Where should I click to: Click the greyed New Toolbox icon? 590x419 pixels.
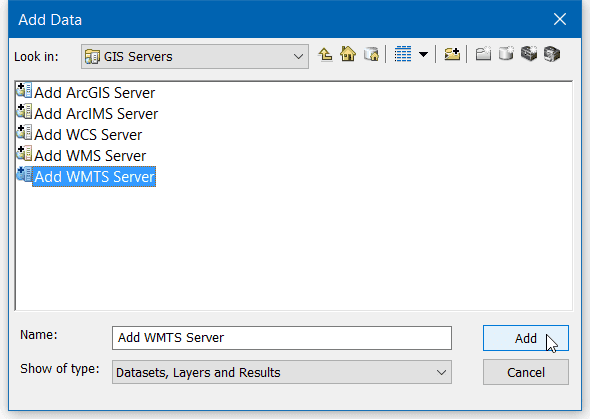(529, 54)
